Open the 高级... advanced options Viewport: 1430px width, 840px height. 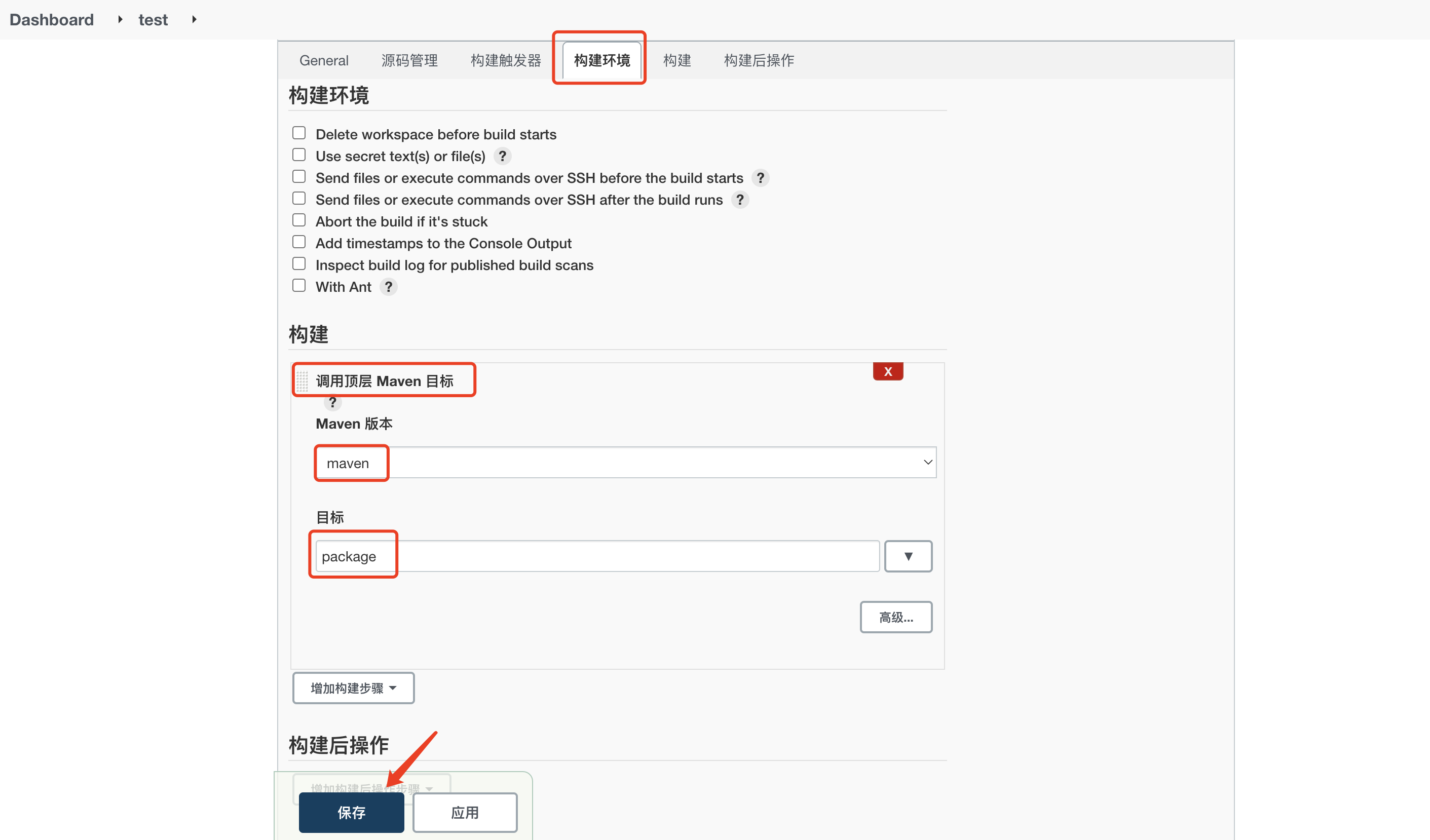(896, 617)
